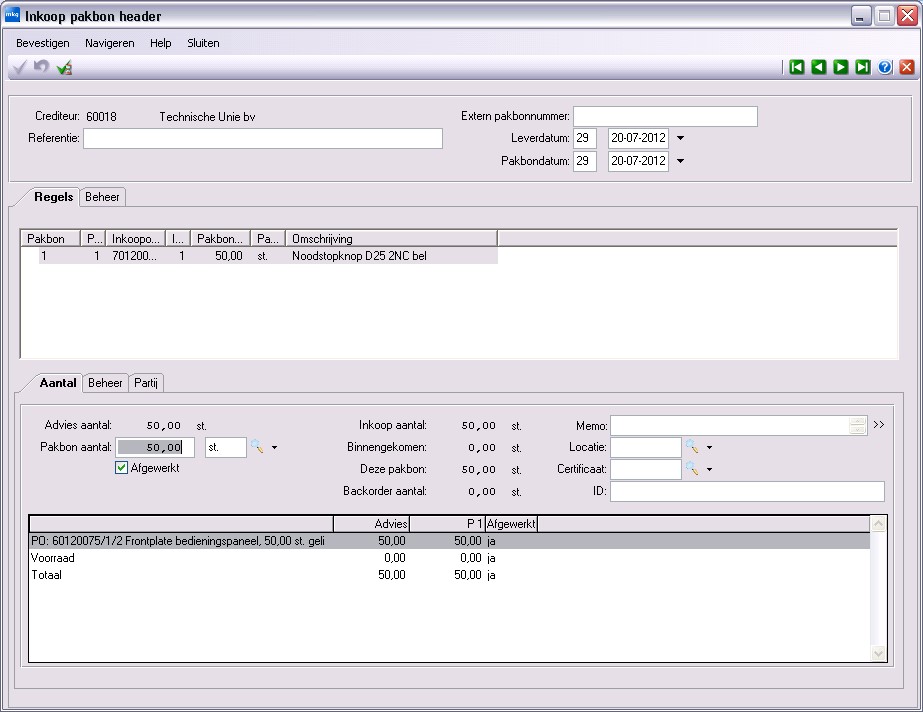Click the Omschrijving column header

coord(391,238)
